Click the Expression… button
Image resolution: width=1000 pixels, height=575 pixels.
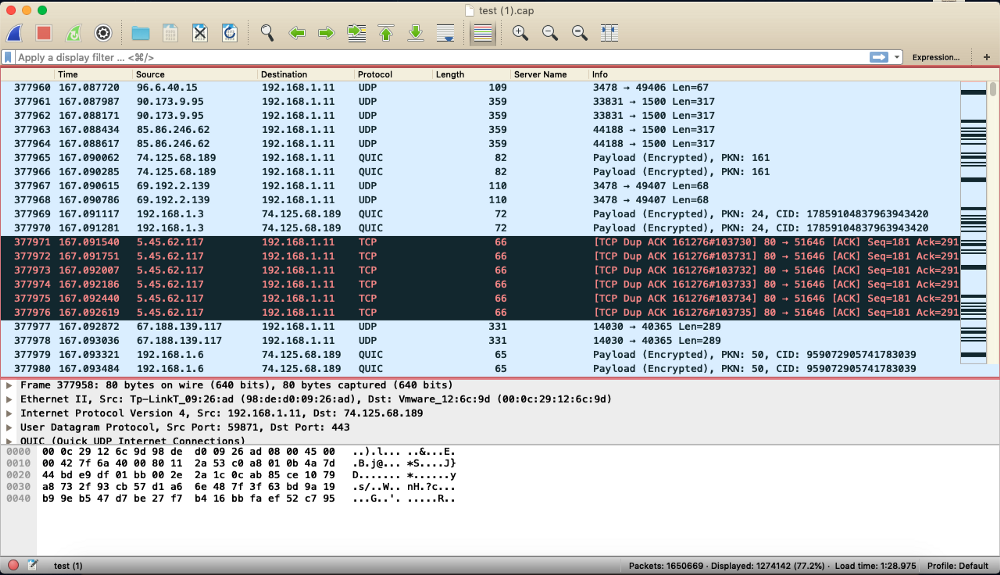tap(935, 58)
